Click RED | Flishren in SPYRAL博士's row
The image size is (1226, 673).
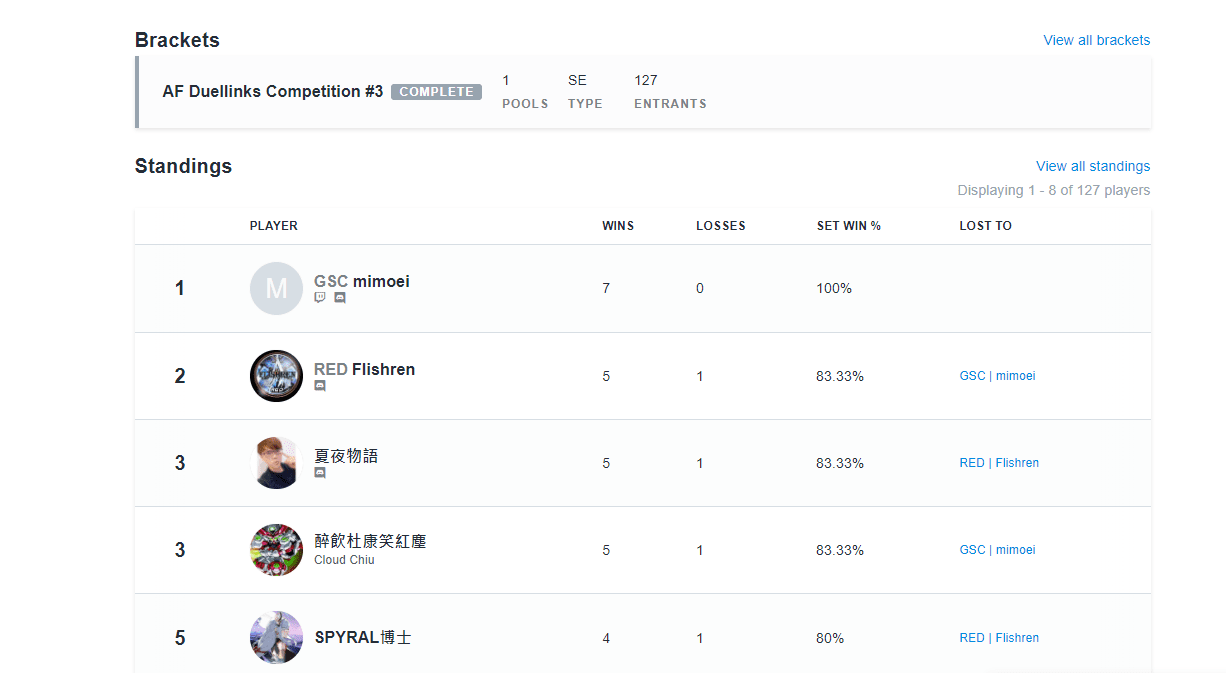[x=999, y=638]
